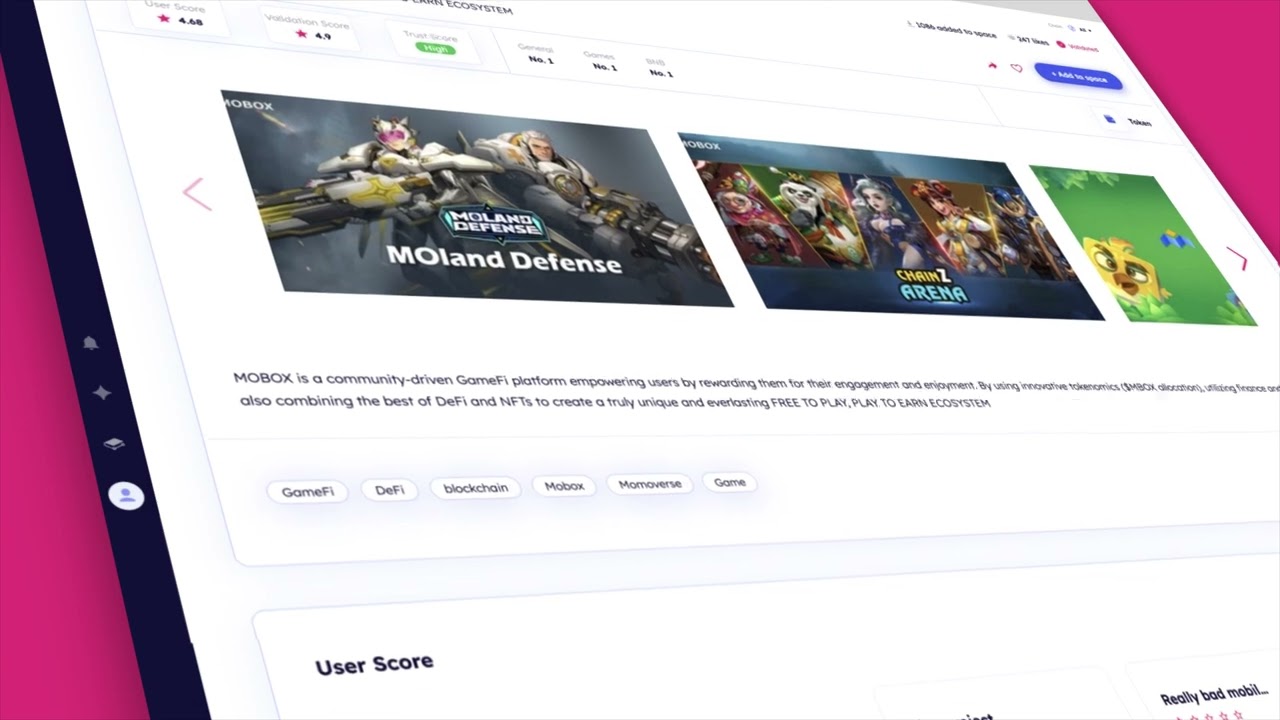Select the DeFi tag
Viewport: 1280px width, 720px height.
tap(390, 490)
